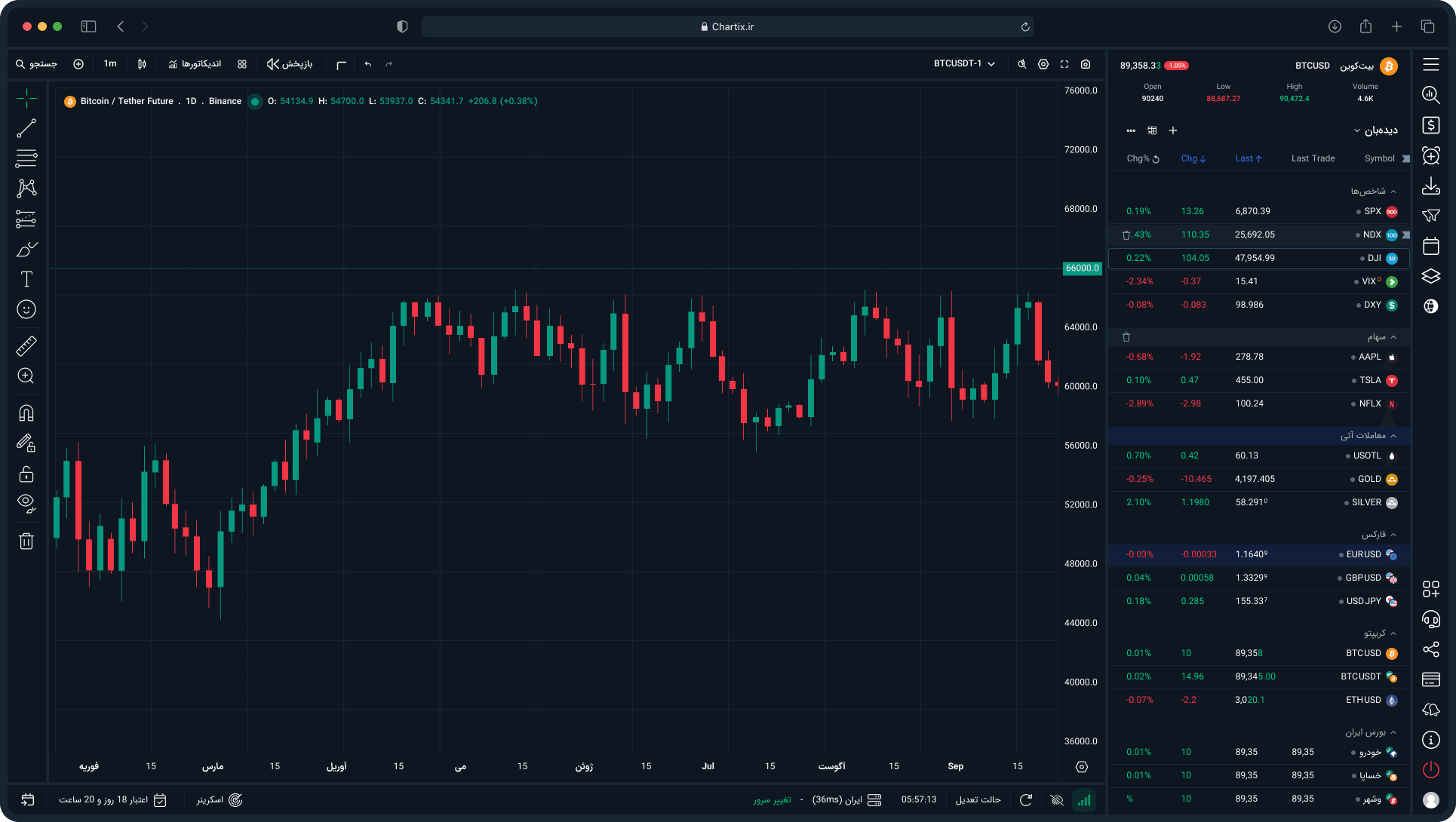Toggle lock all drawings
Viewport: 1456px width, 822px height.
pos(26,474)
